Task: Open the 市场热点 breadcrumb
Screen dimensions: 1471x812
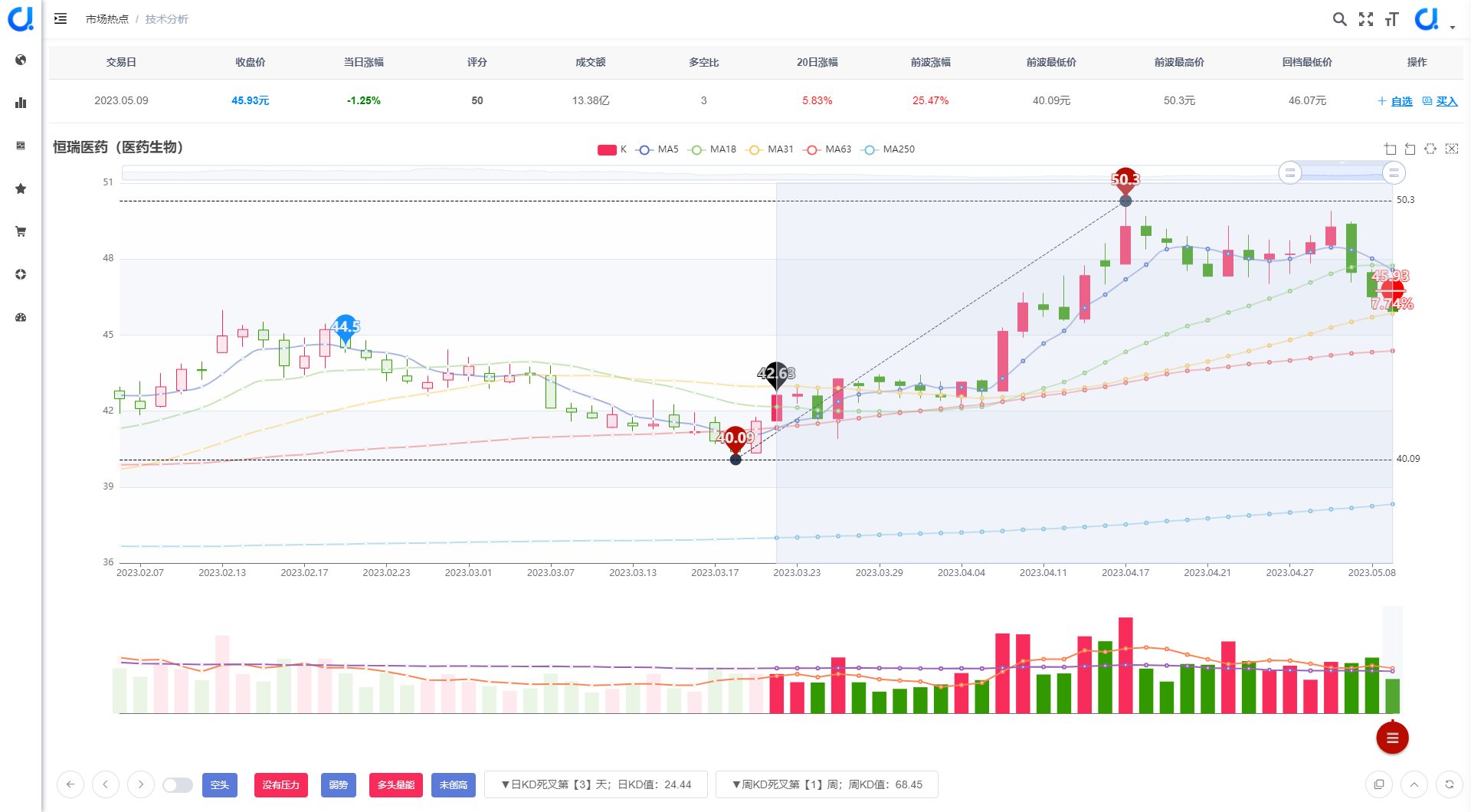Action: pyautogui.click(x=107, y=19)
